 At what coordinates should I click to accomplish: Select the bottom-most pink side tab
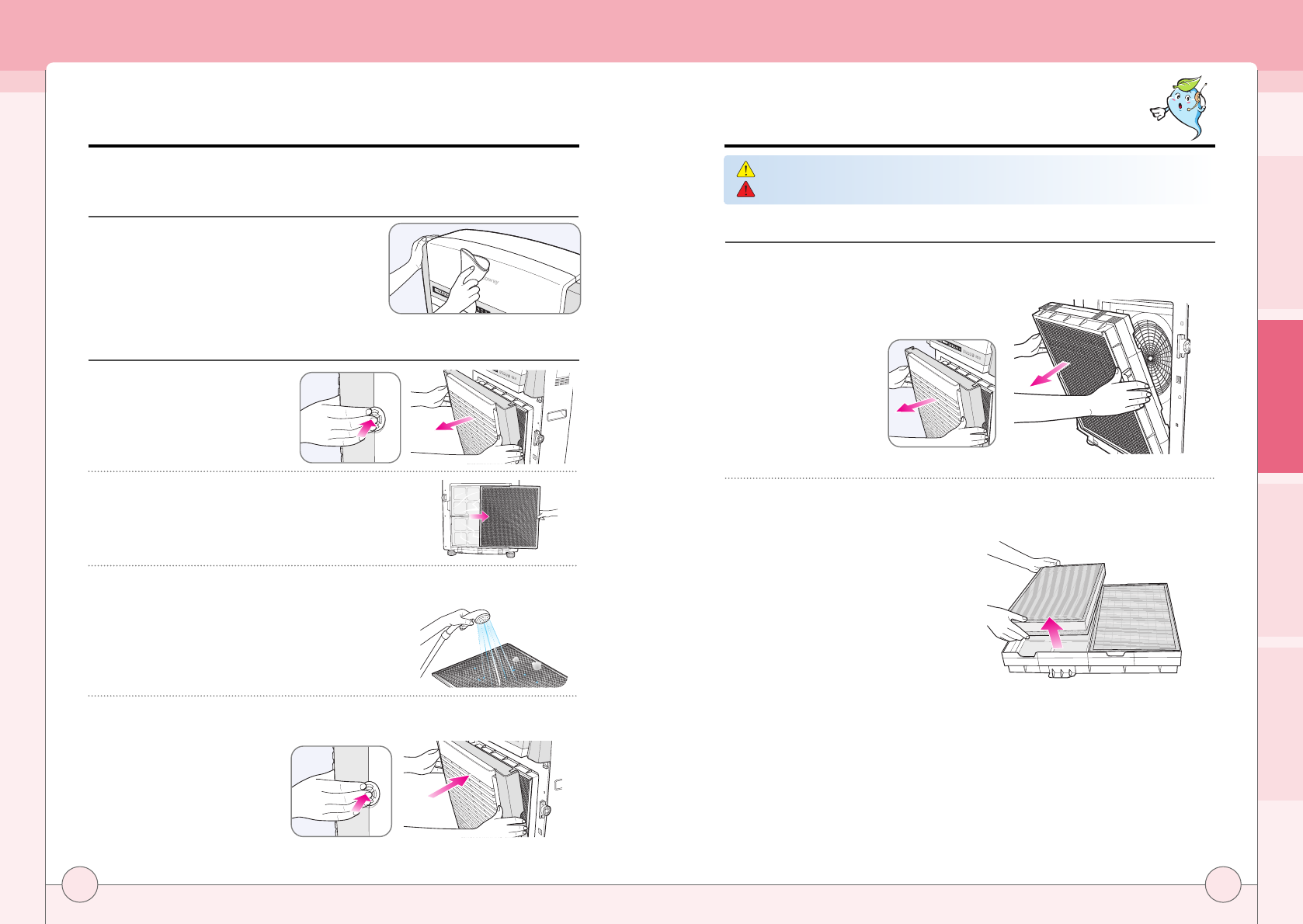click(1280, 723)
